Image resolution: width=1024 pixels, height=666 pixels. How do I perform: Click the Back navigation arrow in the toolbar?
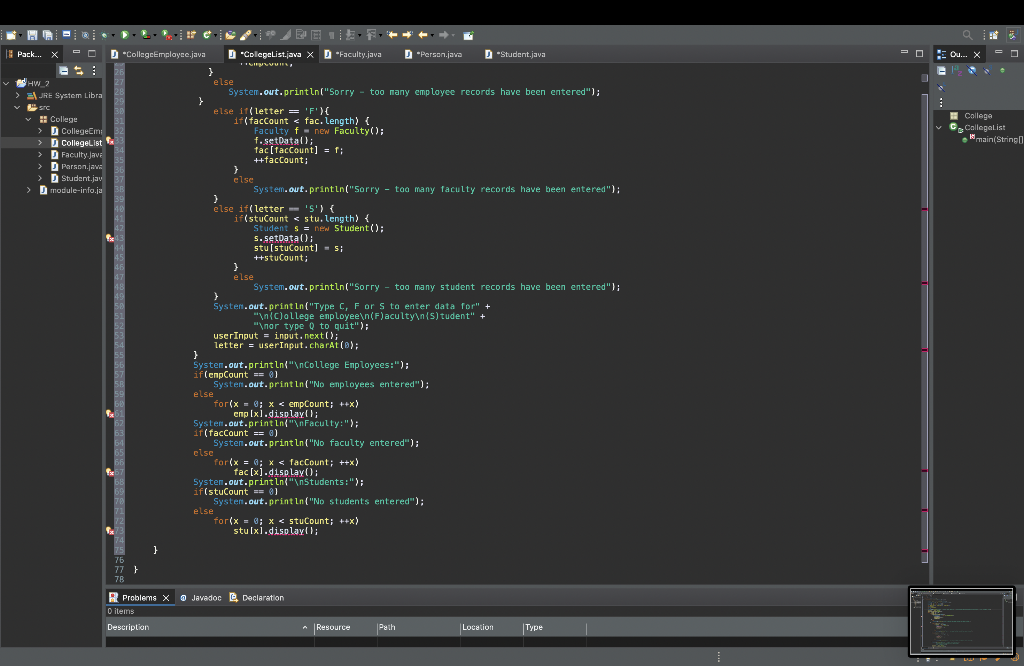click(x=421, y=35)
